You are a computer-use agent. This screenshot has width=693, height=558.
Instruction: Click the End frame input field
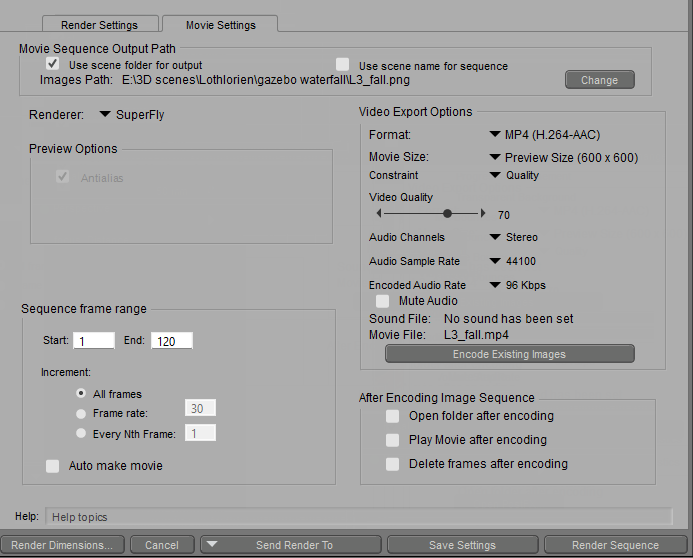(x=171, y=341)
